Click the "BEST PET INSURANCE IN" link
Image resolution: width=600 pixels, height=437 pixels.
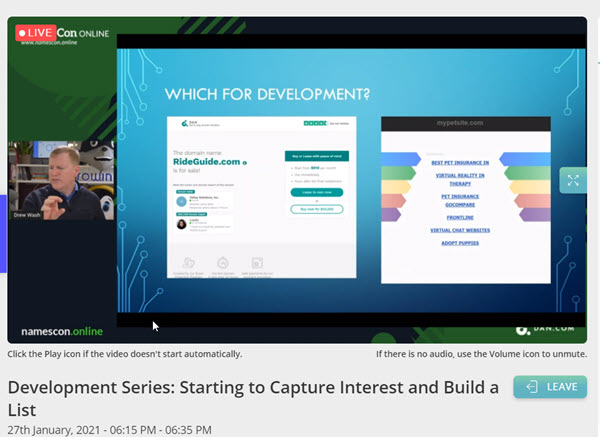pos(460,163)
